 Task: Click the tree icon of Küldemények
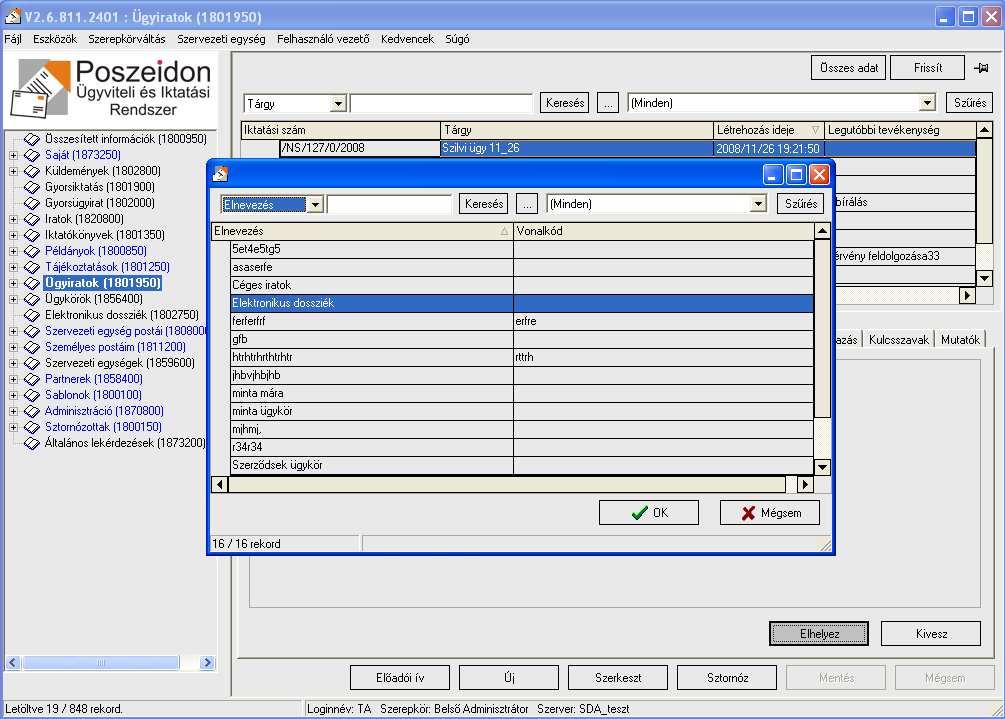32,171
